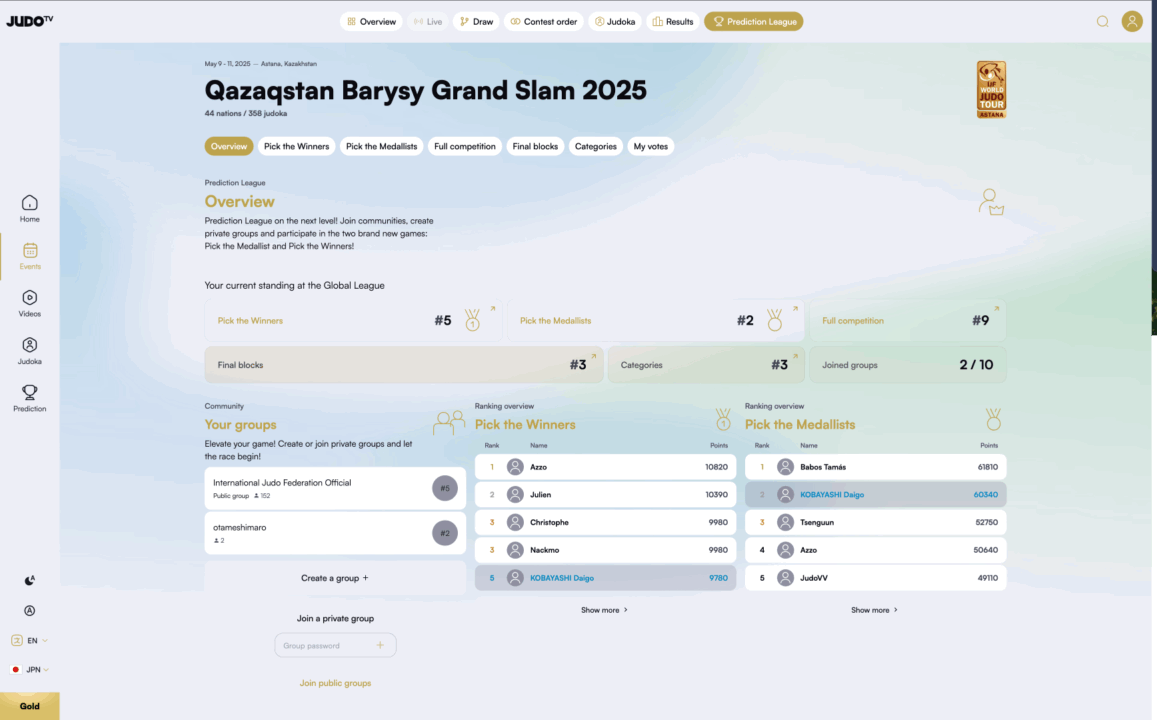Image resolution: width=1157 pixels, height=720 pixels.
Task: Click medals icon in Pick the Medallists card
Action: point(774,319)
